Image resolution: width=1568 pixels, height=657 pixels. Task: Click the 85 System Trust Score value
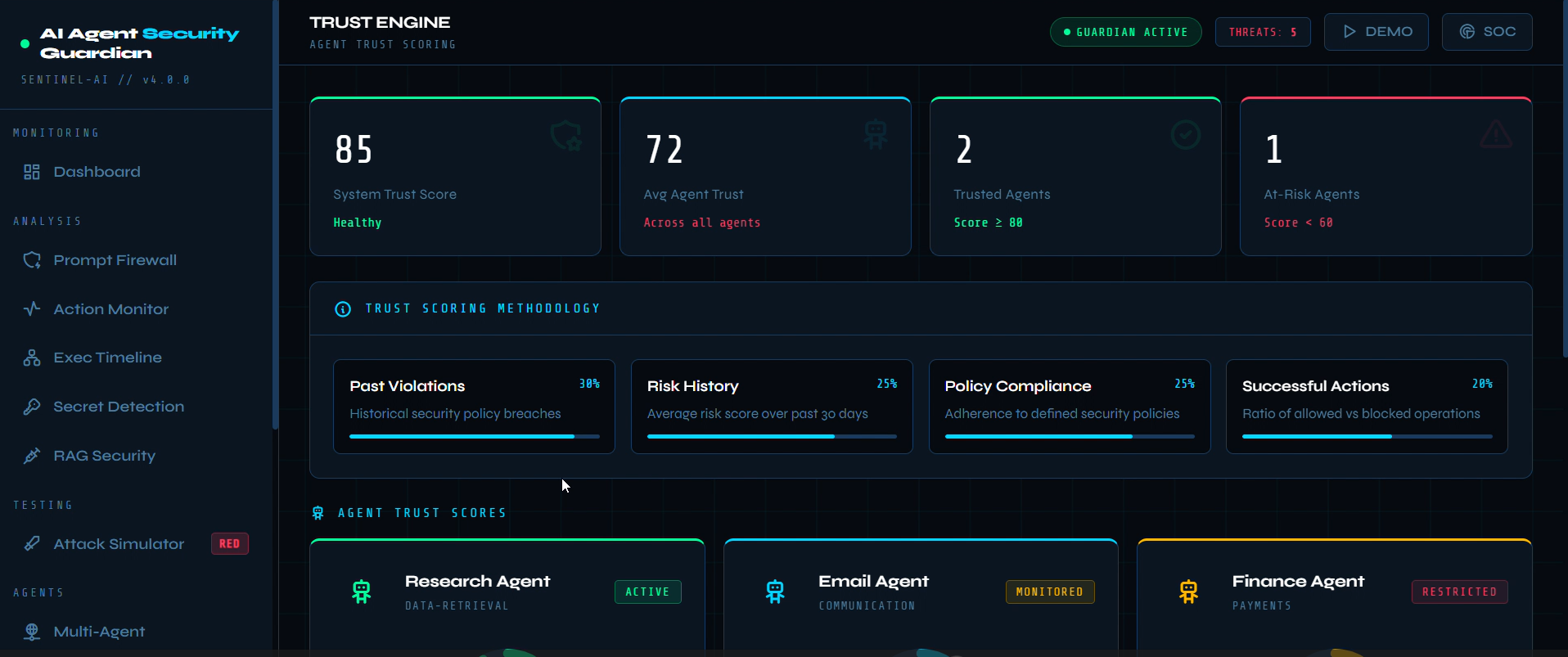click(354, 150)
